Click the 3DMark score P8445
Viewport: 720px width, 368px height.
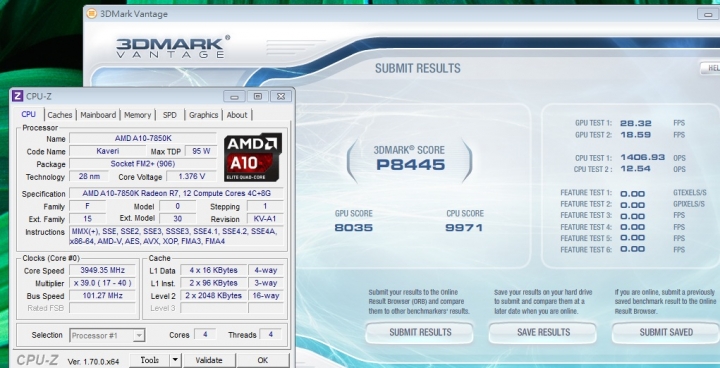tap(411, 165)
